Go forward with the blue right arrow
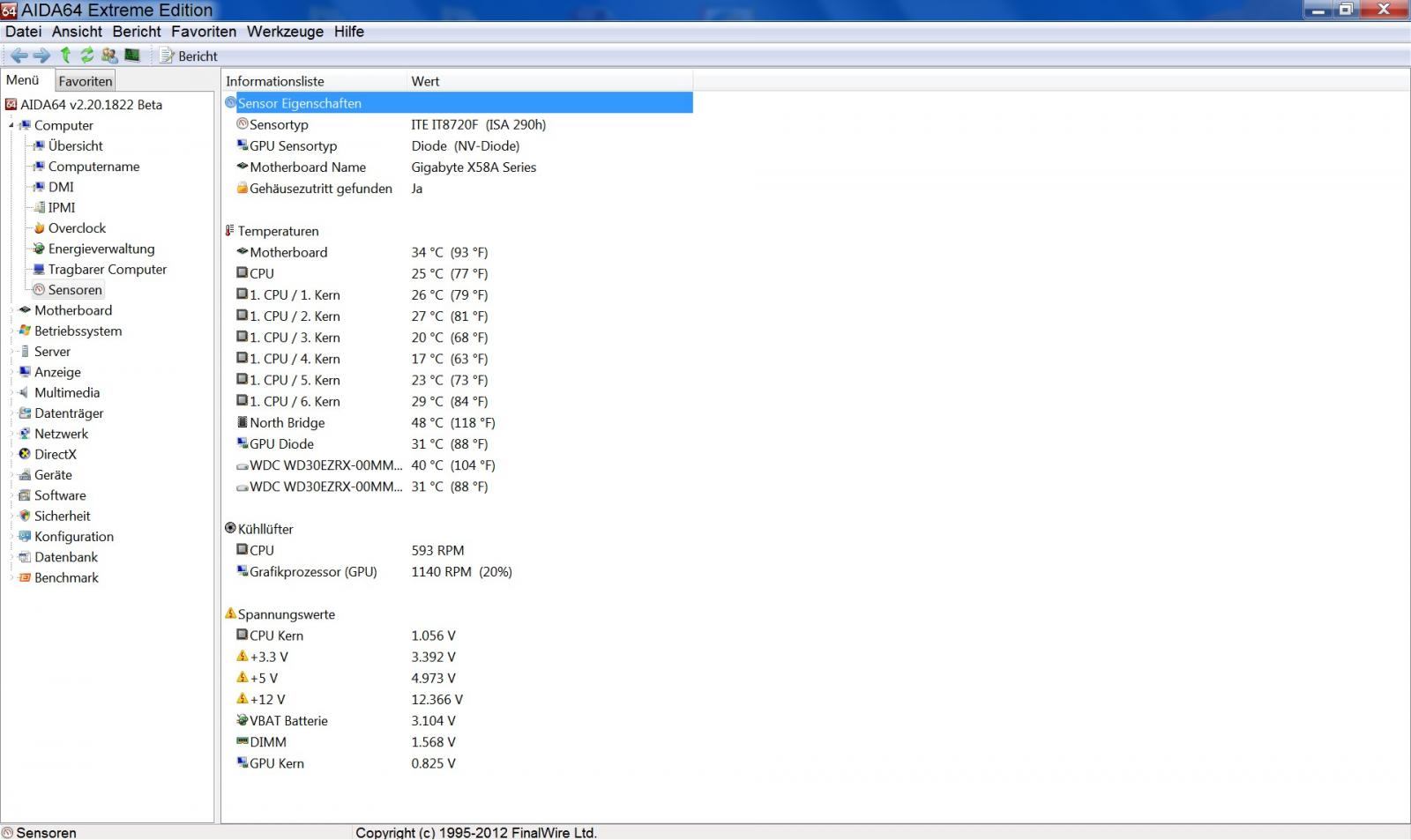Image resolution: width=1411 pixels, height=840 pixels. 41,56
